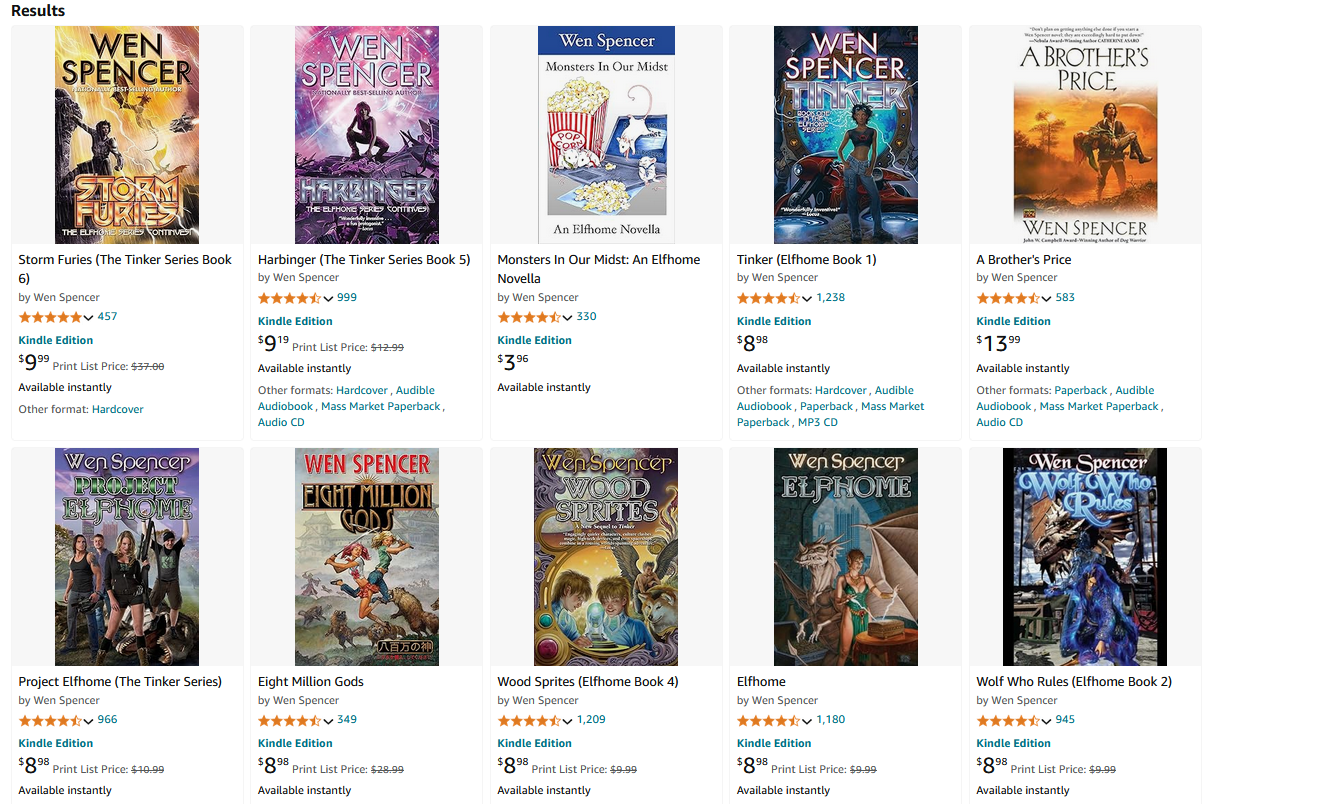Choose the Hardcover format for Storm Furies
The width and height of the screenshot is (1337, 804).
(x=118, y=410)
